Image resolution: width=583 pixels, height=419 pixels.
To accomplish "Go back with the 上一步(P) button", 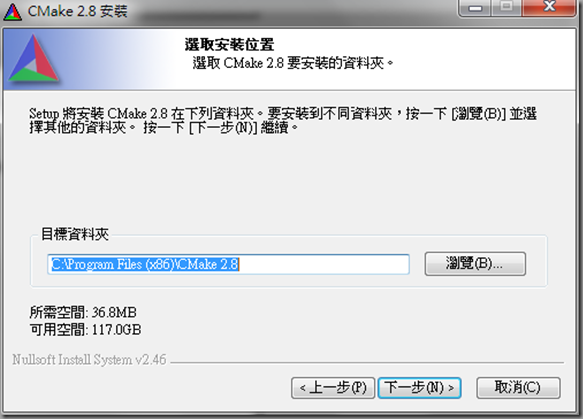I will (x=333, y=388).
